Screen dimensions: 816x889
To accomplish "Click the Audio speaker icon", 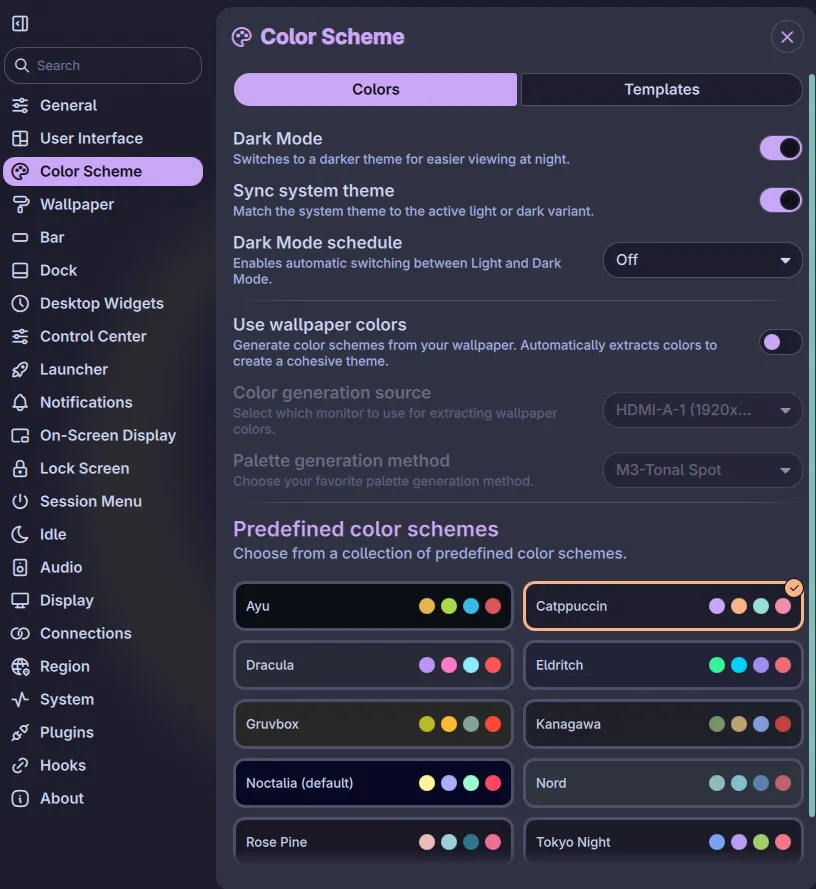I will pos(20,568).
